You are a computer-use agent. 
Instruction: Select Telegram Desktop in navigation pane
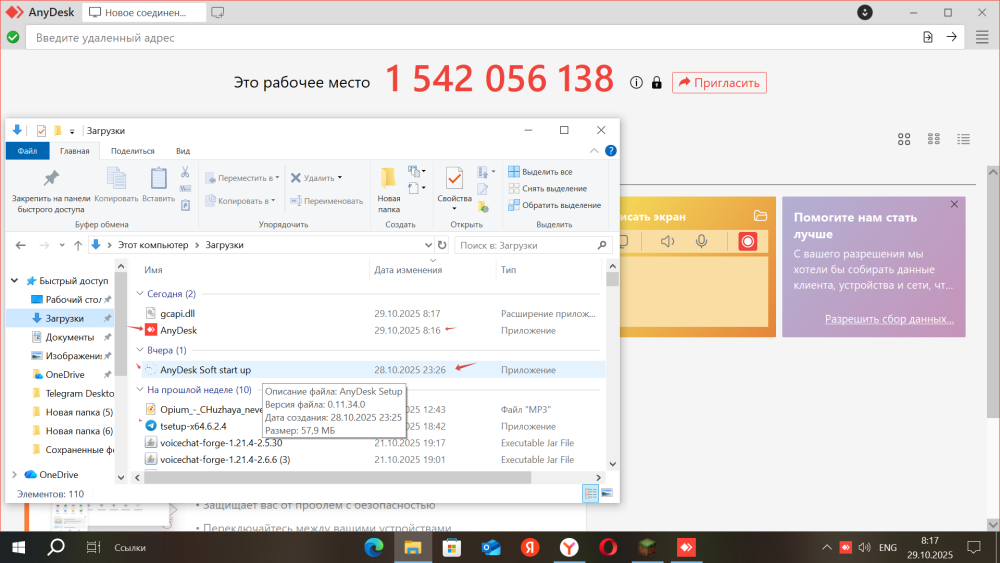pos(73,393)
